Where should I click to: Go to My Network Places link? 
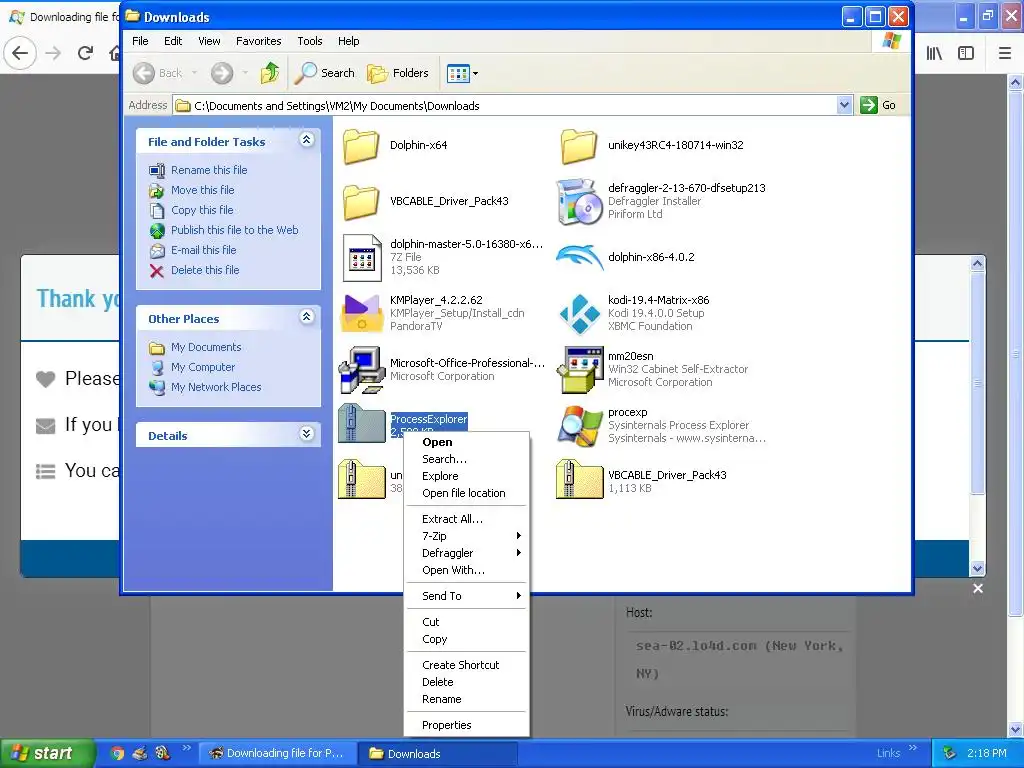pos(216,387)
